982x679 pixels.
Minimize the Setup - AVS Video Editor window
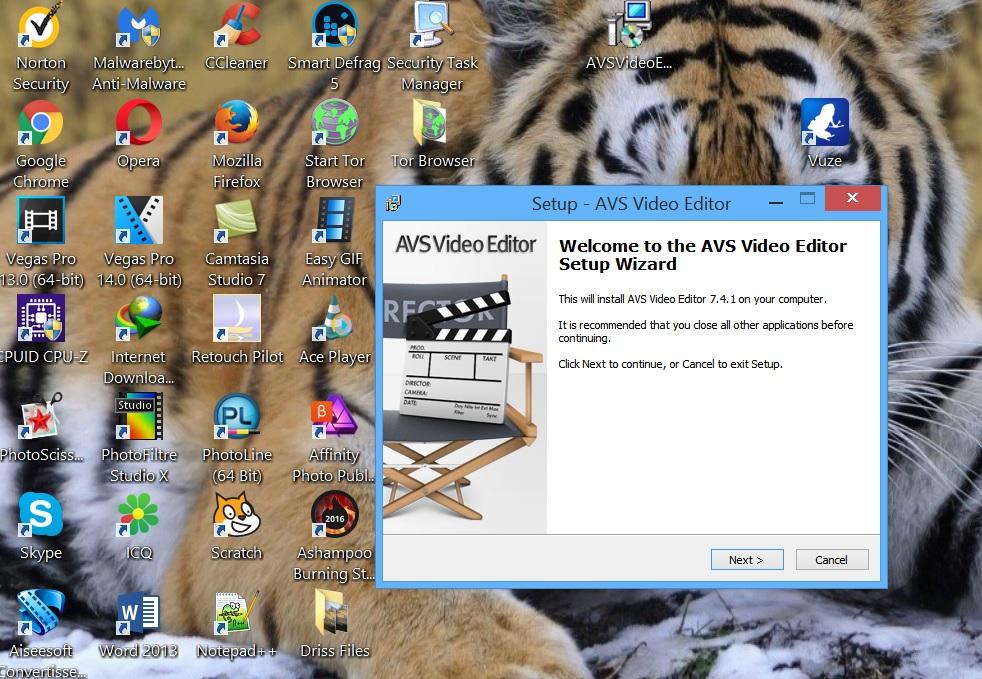coord(776,202)
